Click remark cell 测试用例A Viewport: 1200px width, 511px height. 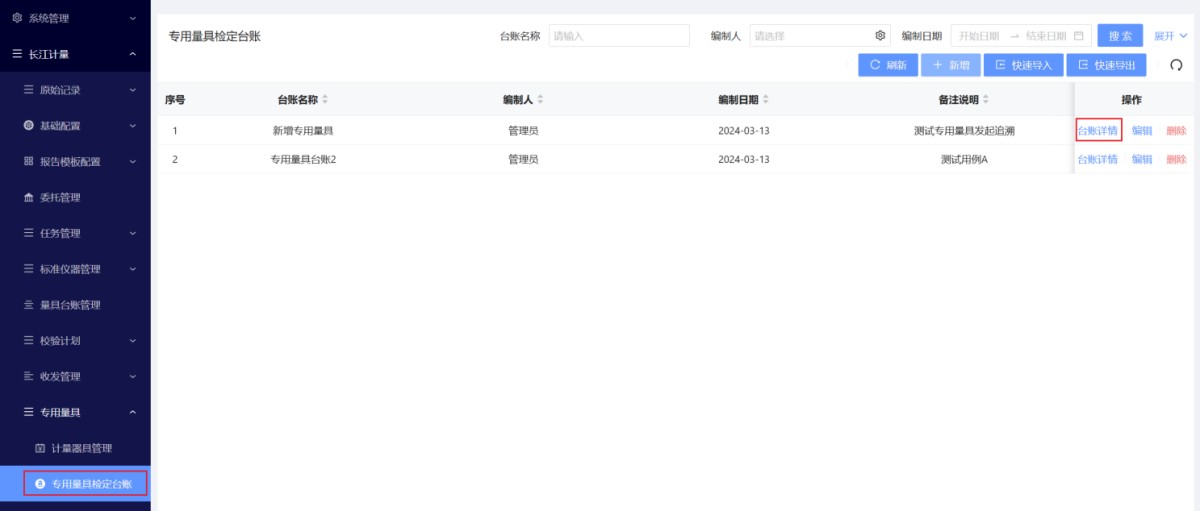coord(964,160)
